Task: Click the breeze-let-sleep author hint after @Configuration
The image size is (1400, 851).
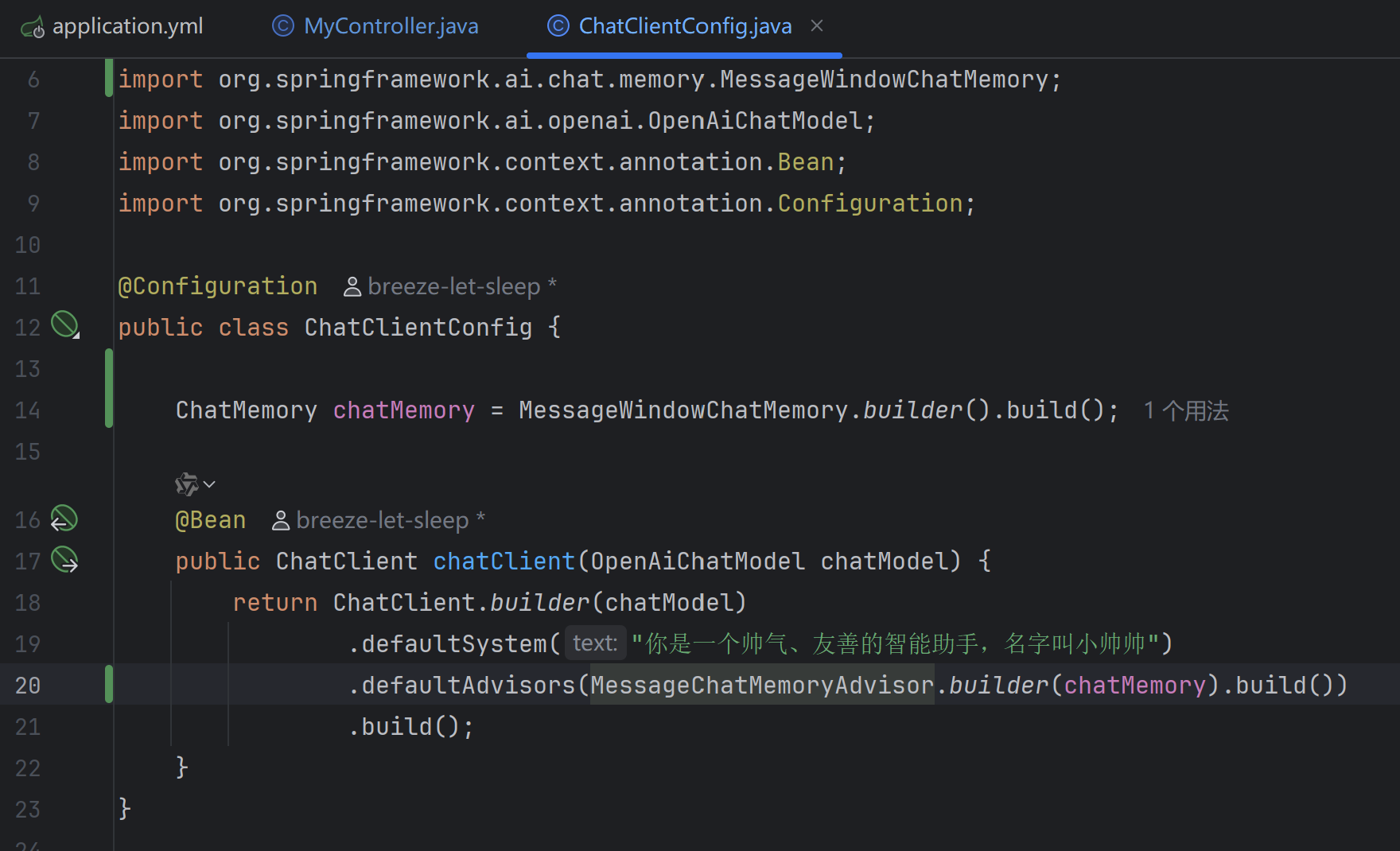Action: pos(450,286)
